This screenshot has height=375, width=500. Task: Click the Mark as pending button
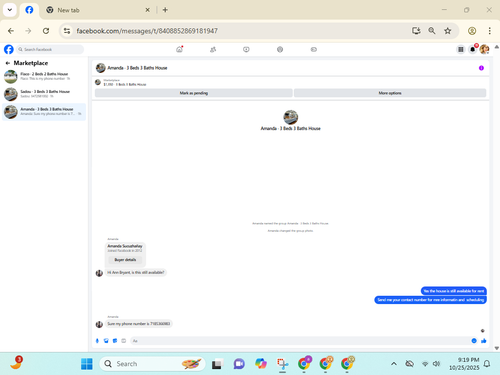coord(194,93)
